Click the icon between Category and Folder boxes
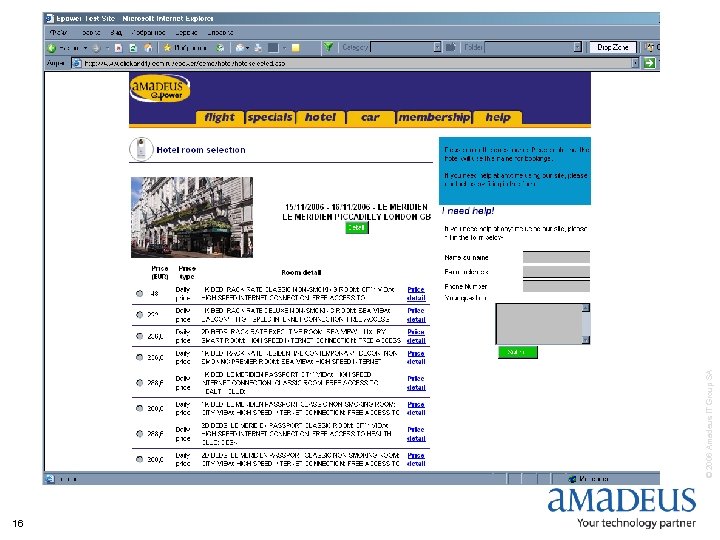The image size is (720, 540). [450, 47]
